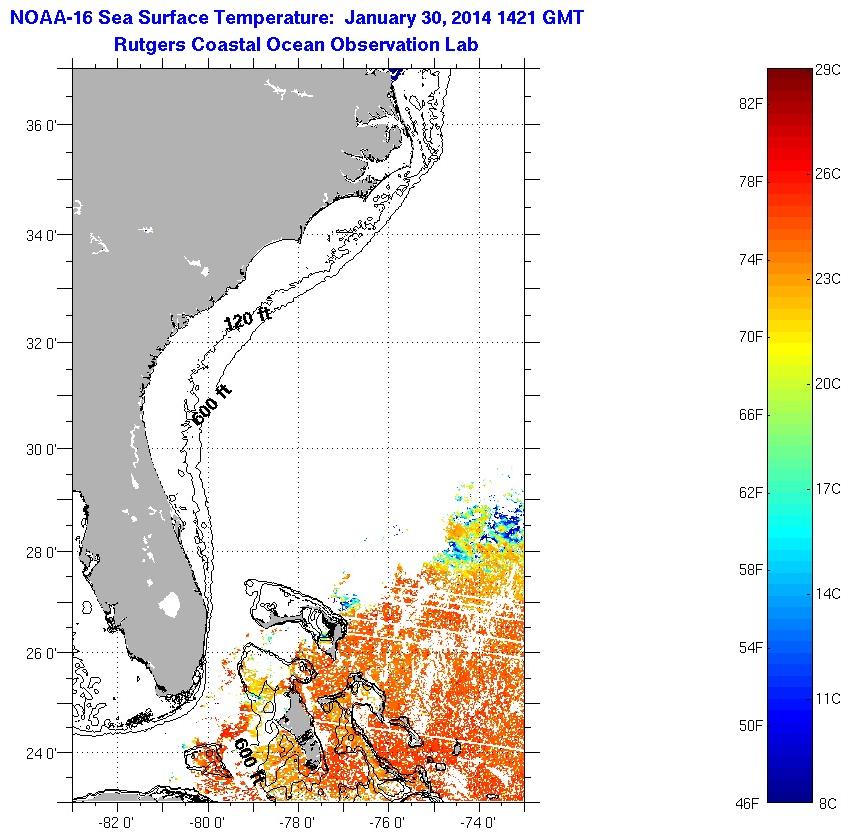841x832 pixels.
Task: Click the Rutgers Coastal Ocean Observation Lab subtitle
Action: coord(296,44)
